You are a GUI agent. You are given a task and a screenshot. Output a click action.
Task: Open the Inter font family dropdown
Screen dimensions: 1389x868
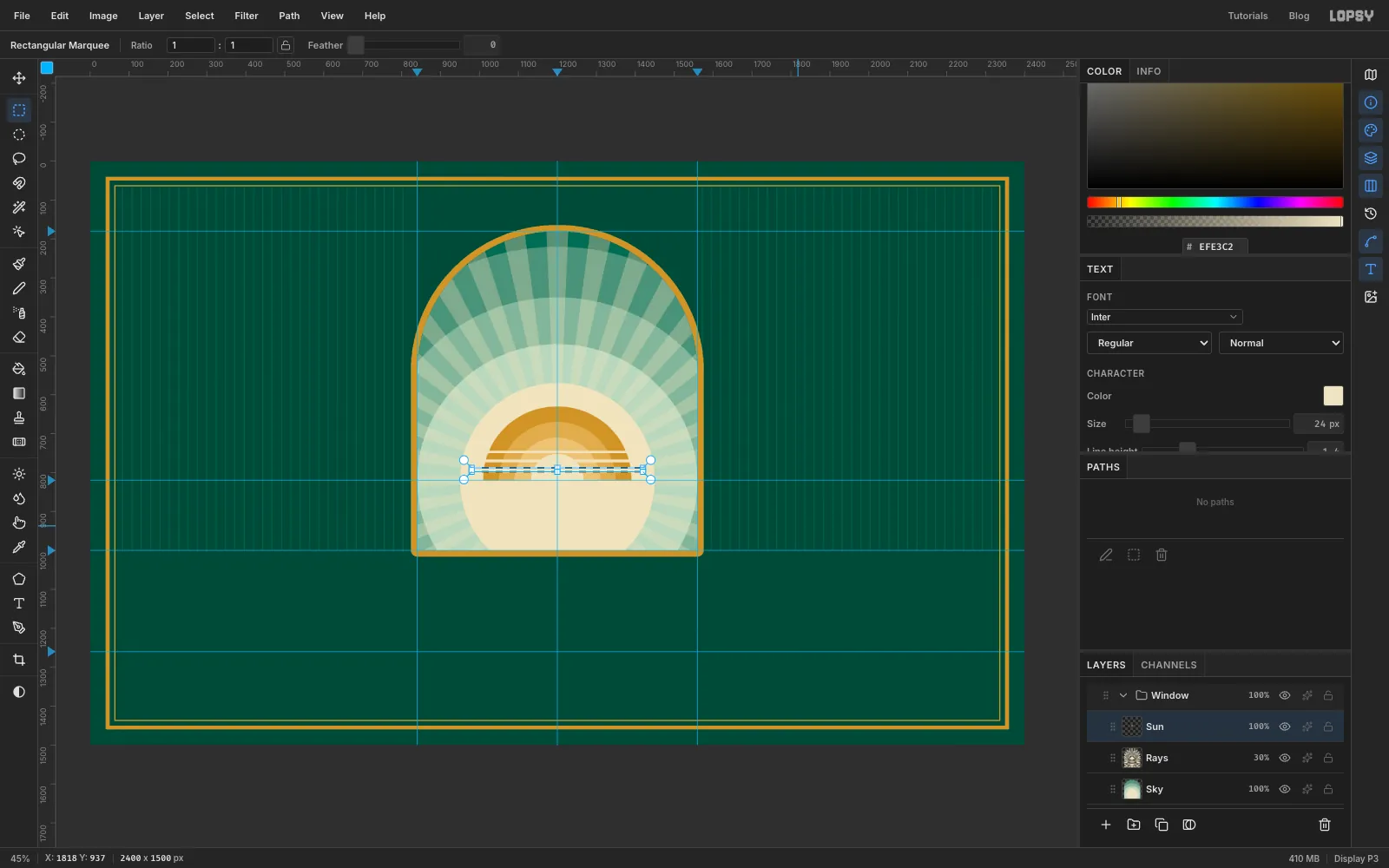pos(1164,317)
